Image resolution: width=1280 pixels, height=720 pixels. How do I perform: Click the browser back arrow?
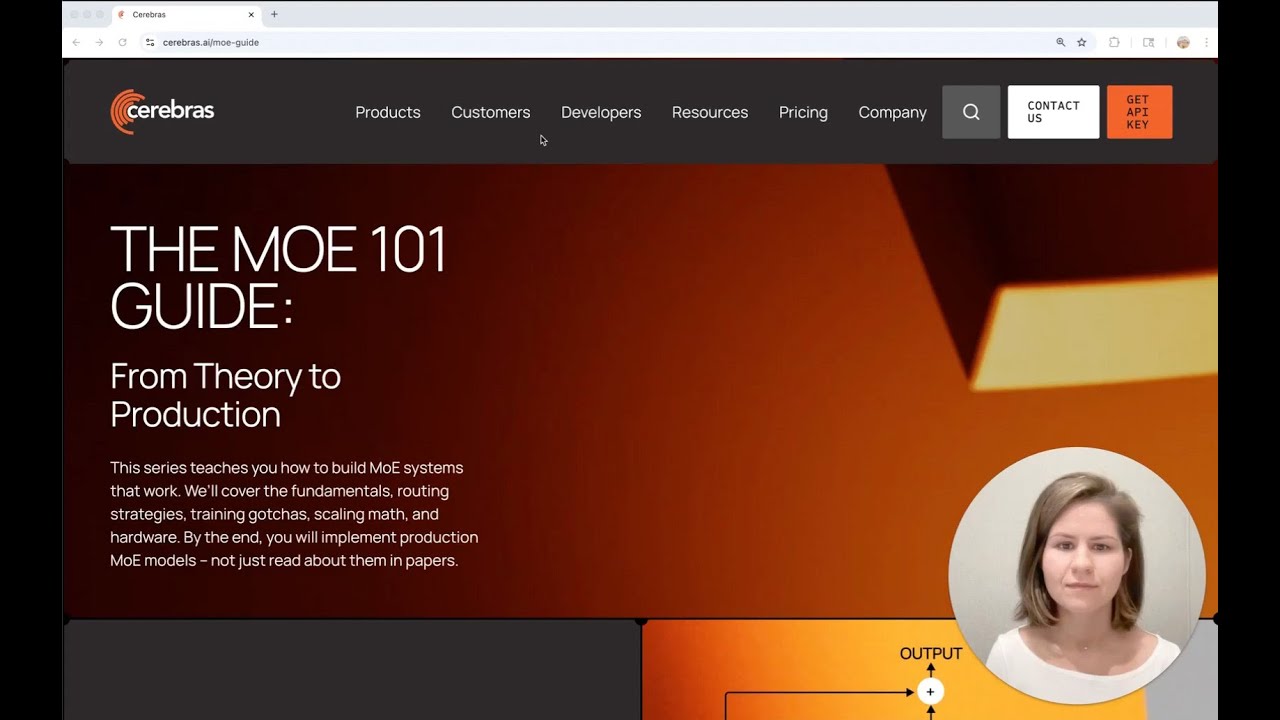coord(76,42)
